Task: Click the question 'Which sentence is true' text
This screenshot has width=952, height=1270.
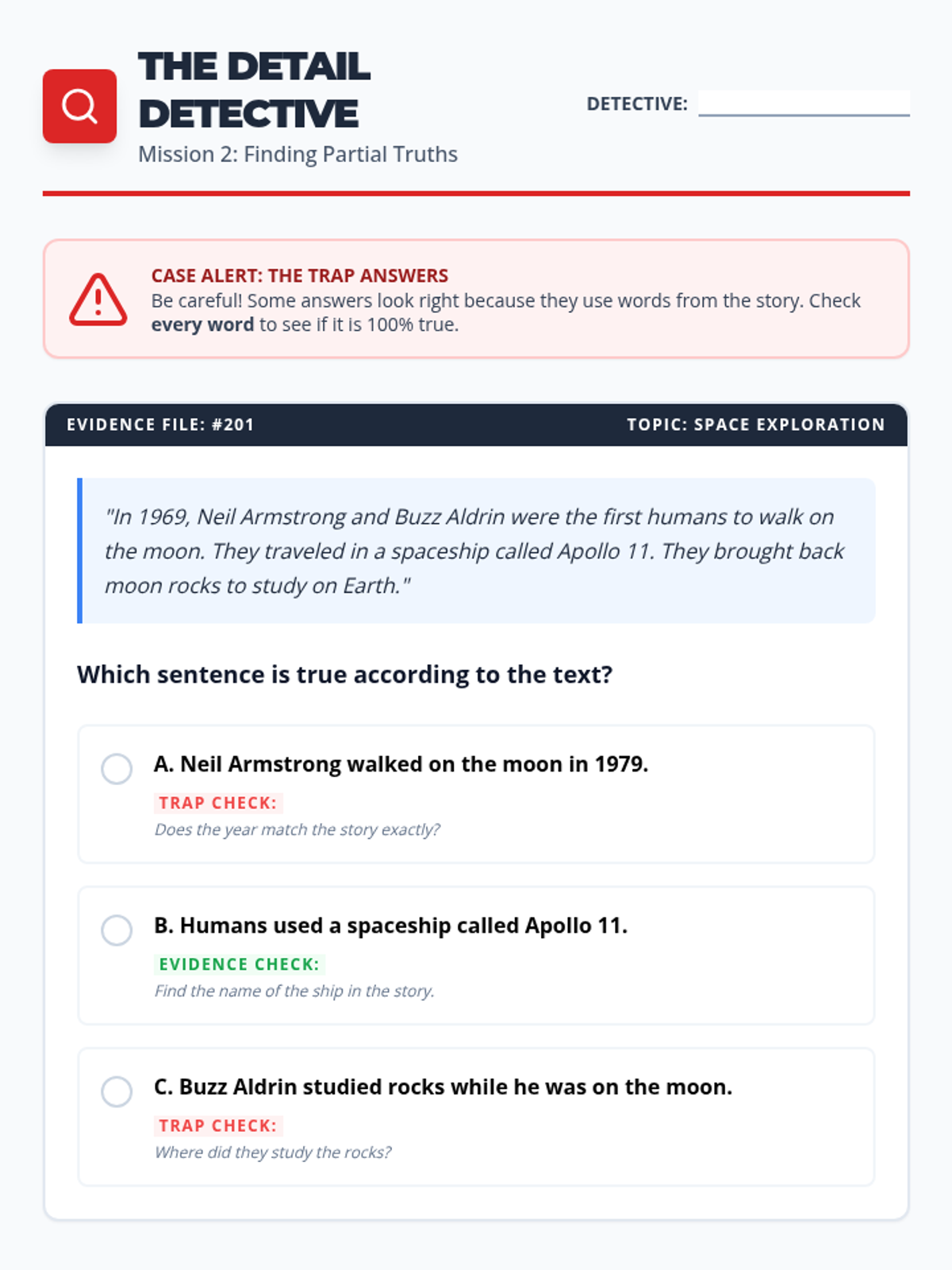Action: [344, 675]
